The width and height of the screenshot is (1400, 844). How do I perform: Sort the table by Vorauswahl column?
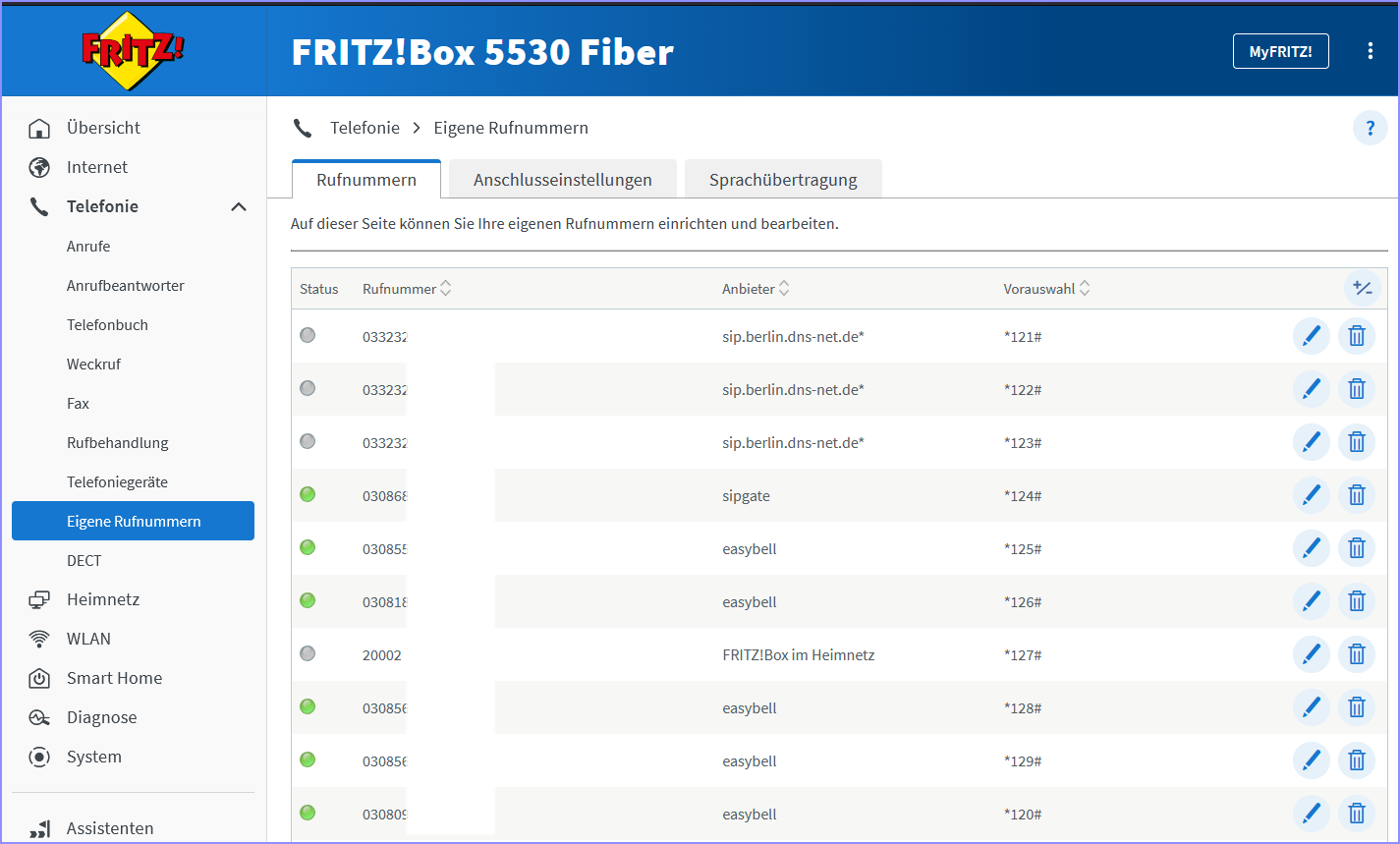click(1085, 289)
